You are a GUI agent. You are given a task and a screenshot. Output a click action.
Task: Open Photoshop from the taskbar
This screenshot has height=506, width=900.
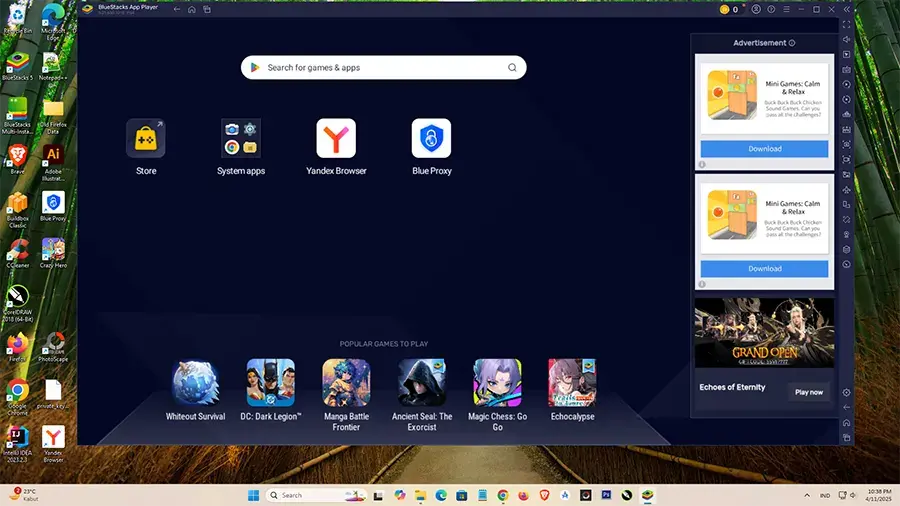(606, 495)
